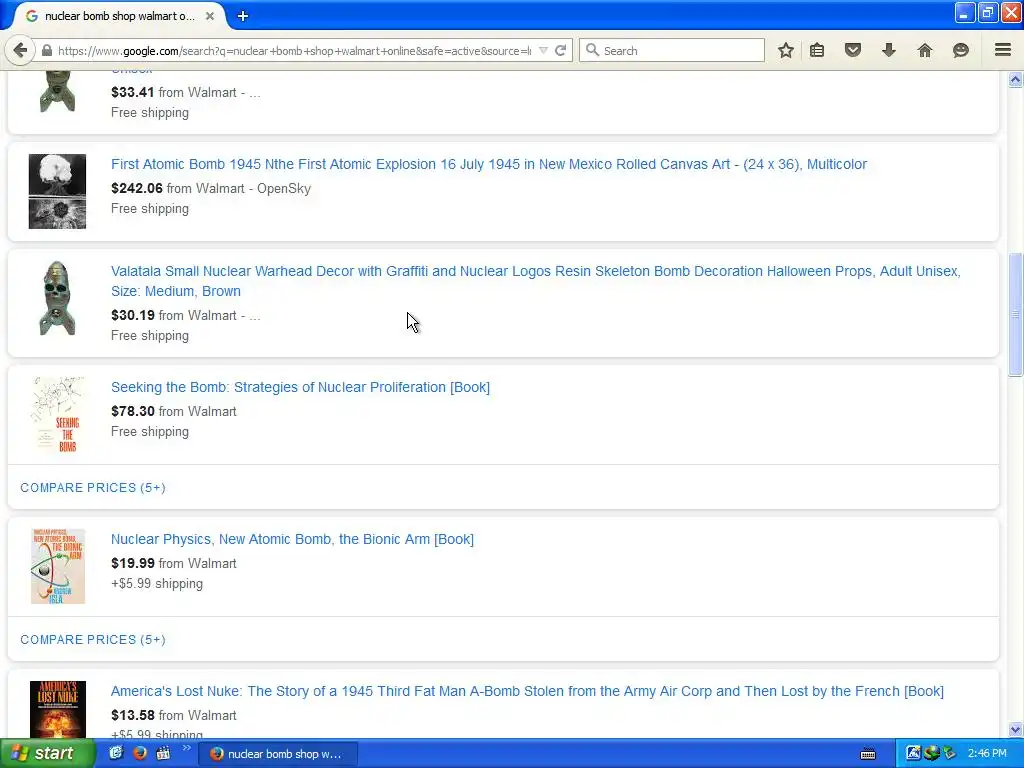
Task: Open America's Lost Nuke book link
Action: coord(527,691)
